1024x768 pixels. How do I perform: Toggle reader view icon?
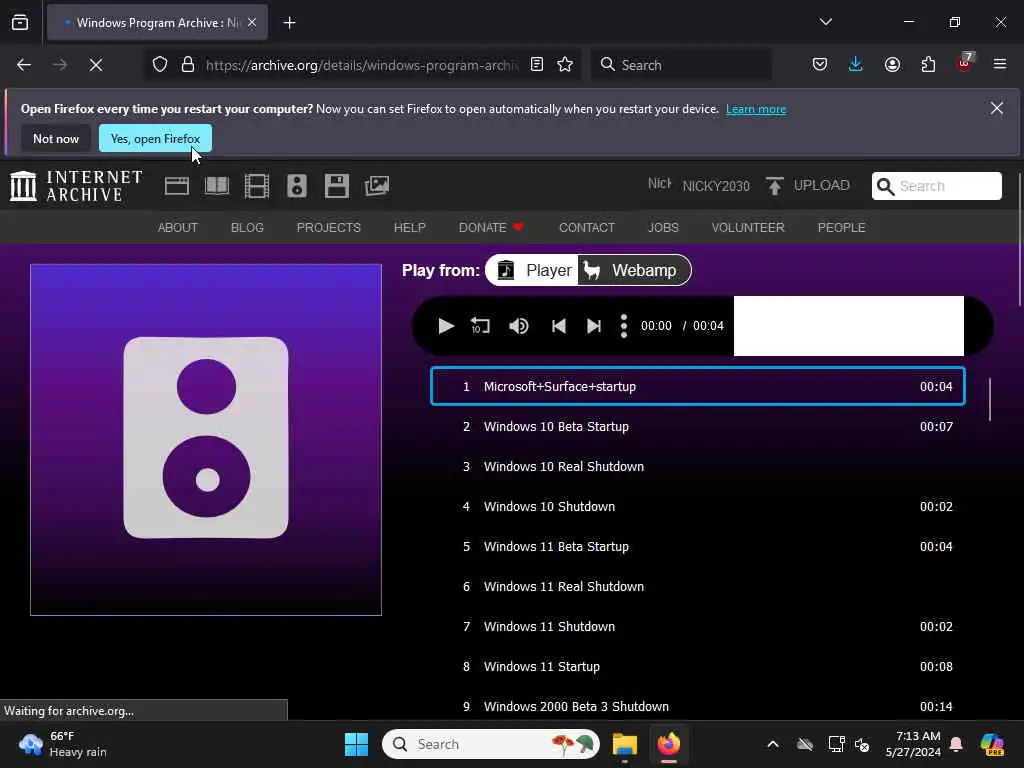point(537,65)
